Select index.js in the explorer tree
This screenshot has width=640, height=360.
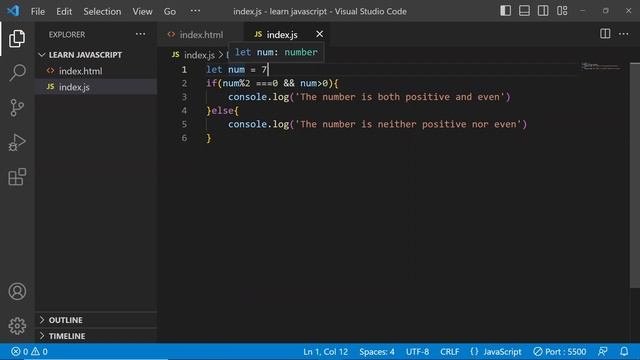click(74, 87)
